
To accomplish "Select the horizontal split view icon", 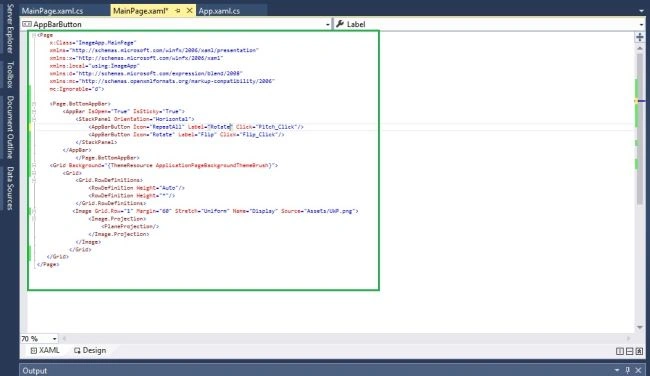I will point(630,351).
